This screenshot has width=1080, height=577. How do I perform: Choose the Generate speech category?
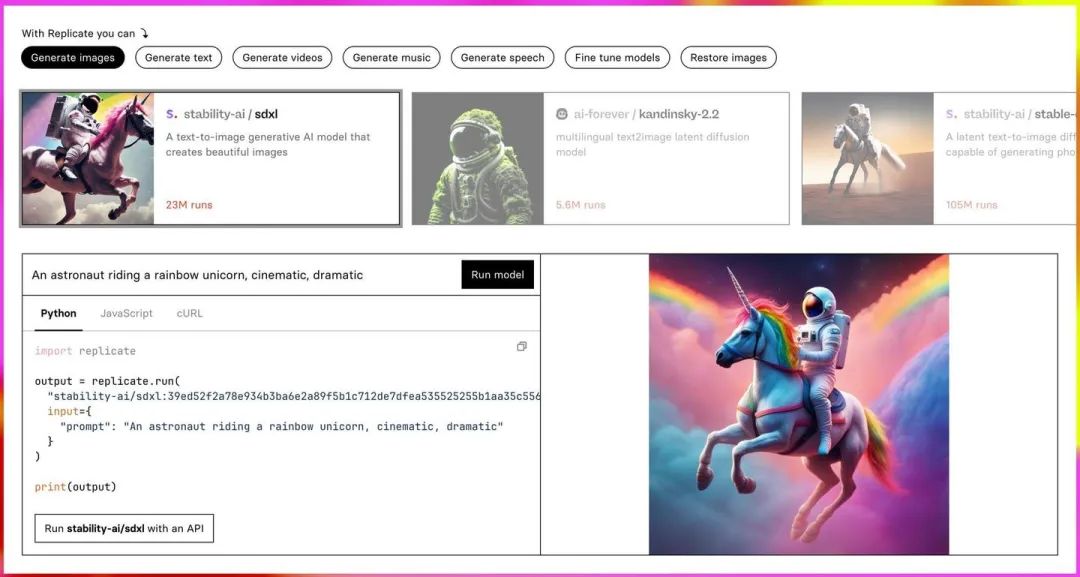click(503, 58)
